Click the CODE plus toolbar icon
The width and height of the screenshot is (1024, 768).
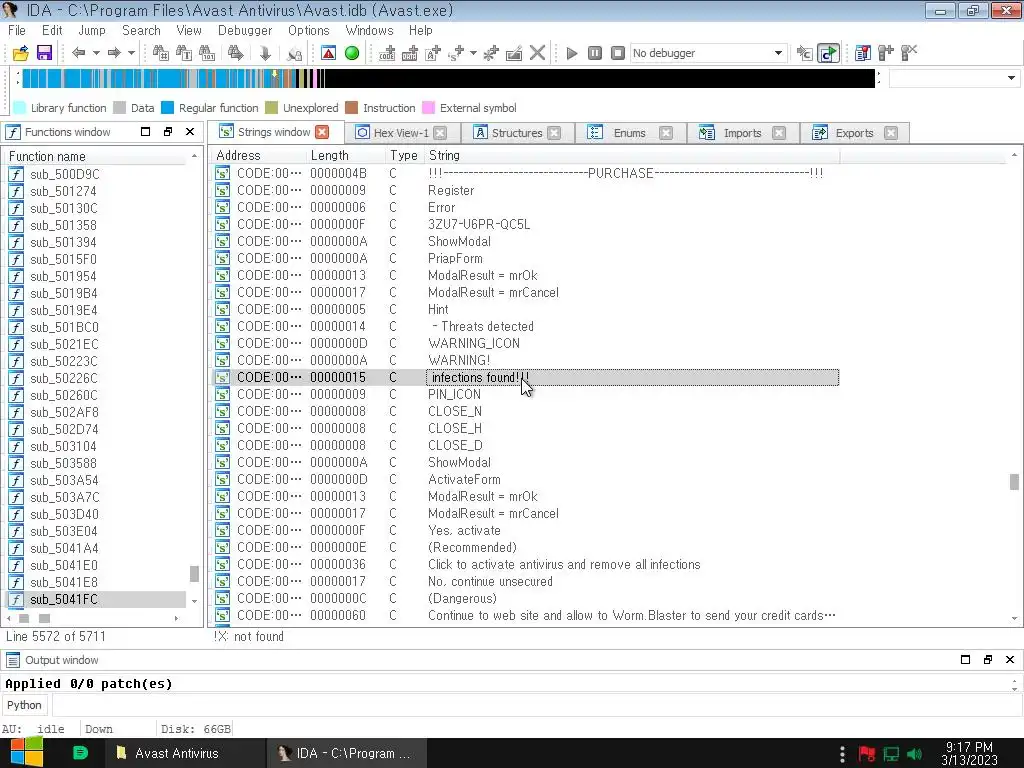[x=387, y=53]
